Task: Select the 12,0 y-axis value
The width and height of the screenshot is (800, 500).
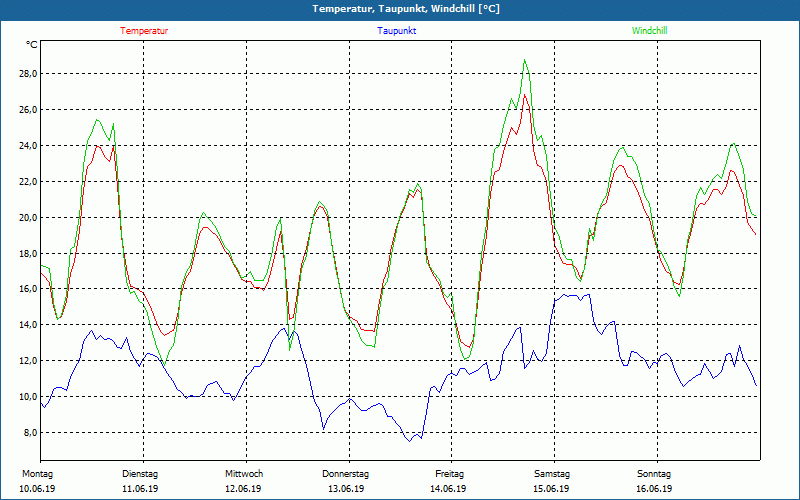Action: [x=28, y=361]
